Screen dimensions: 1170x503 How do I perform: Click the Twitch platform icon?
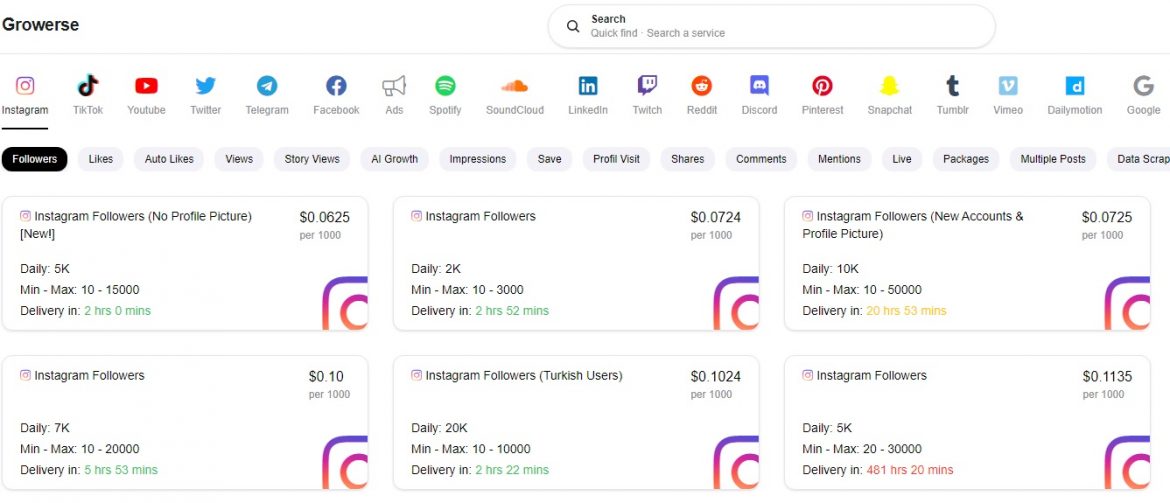coord(647,86)
